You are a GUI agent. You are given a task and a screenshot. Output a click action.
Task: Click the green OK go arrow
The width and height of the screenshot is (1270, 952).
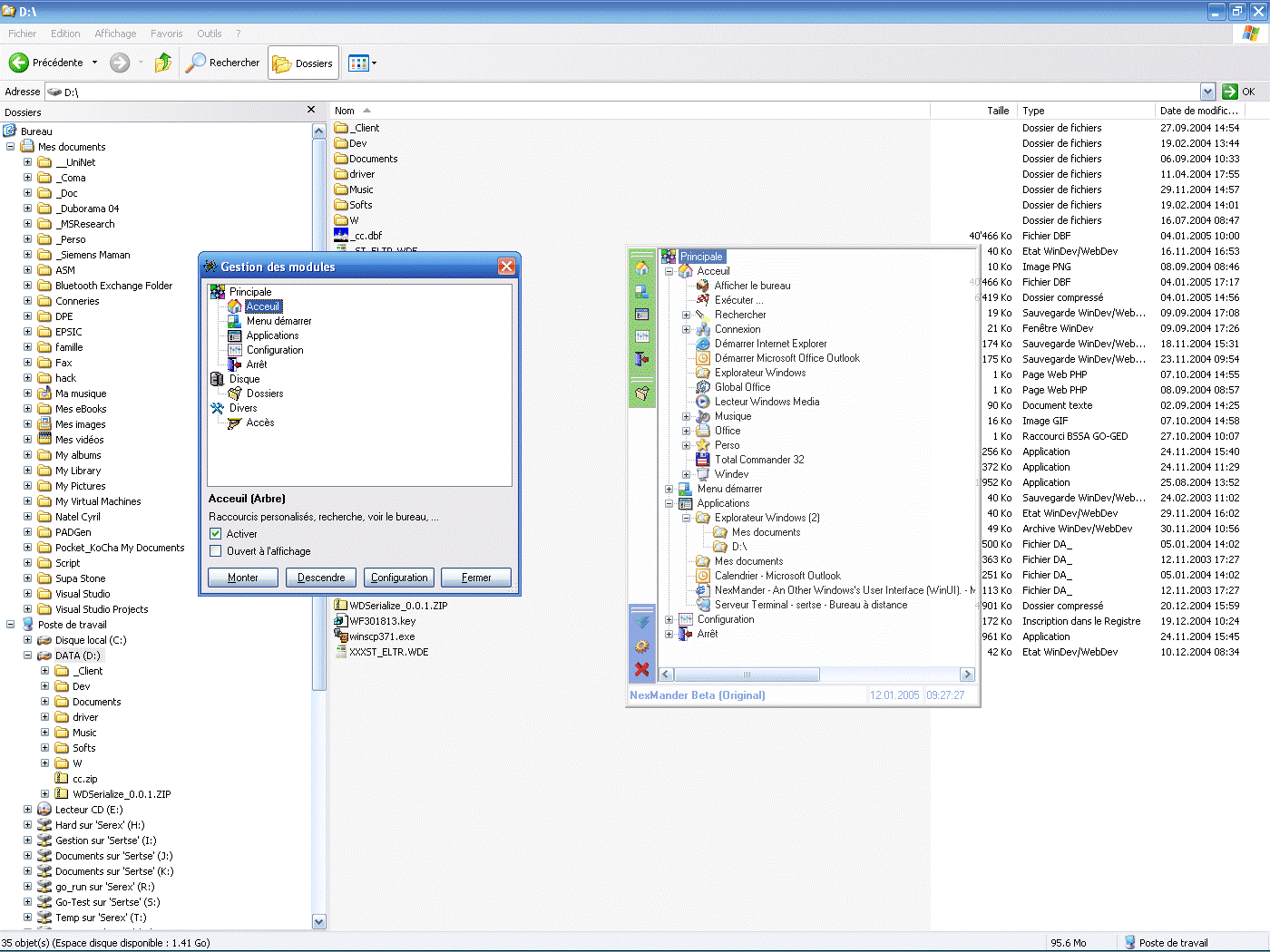click(x=1230, y=92)
